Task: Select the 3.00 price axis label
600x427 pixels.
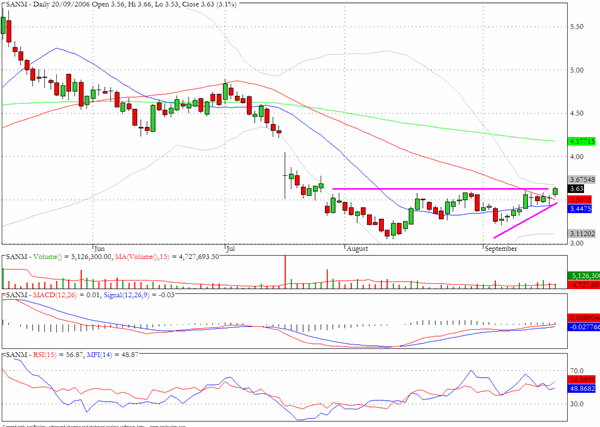Action: pyautogui.click(x=576, y=243)
